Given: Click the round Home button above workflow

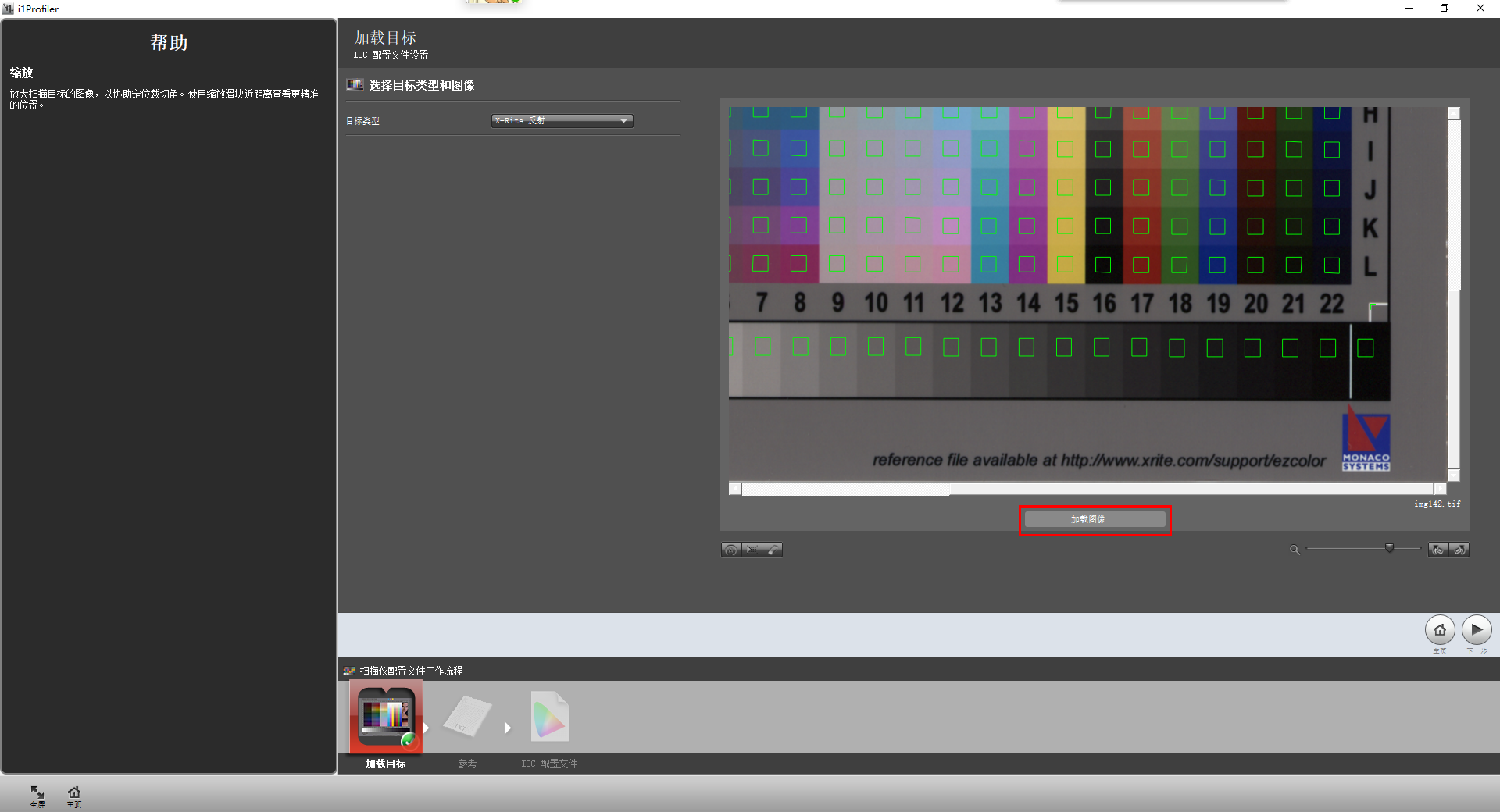Looking at the screenshot, I should tap(1439, 630).
